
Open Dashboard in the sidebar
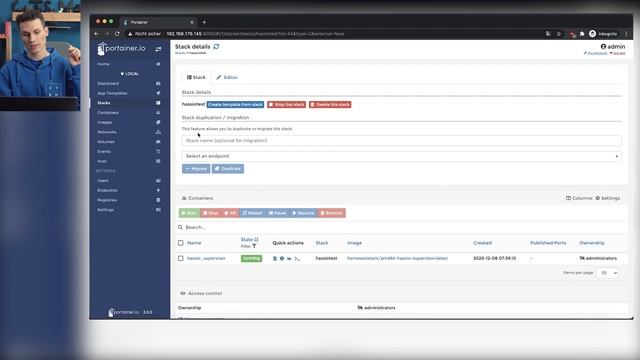click(x=108, y=83)
